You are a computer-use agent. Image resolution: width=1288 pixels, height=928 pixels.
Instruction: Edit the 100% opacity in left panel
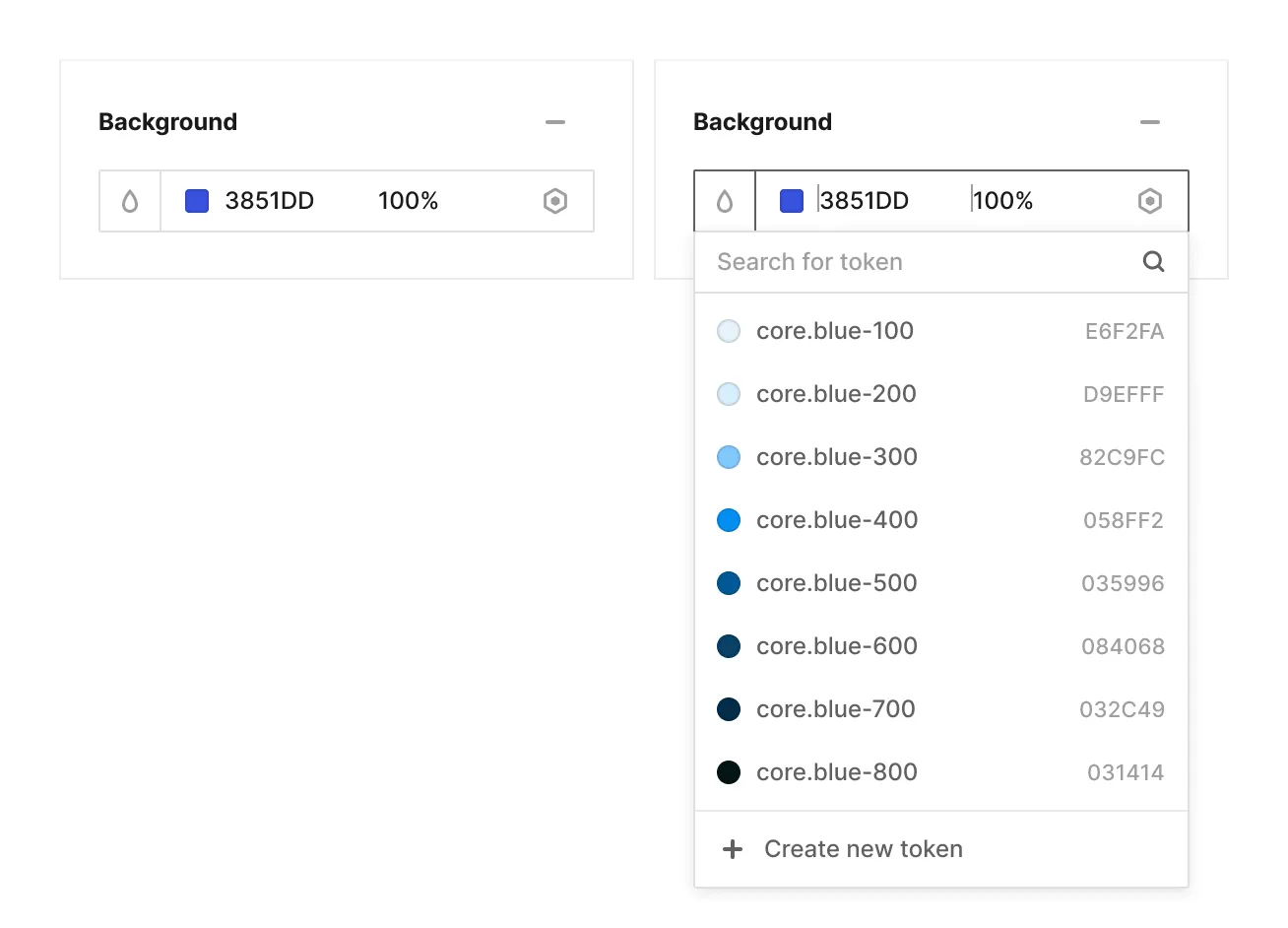coord(408,201)
